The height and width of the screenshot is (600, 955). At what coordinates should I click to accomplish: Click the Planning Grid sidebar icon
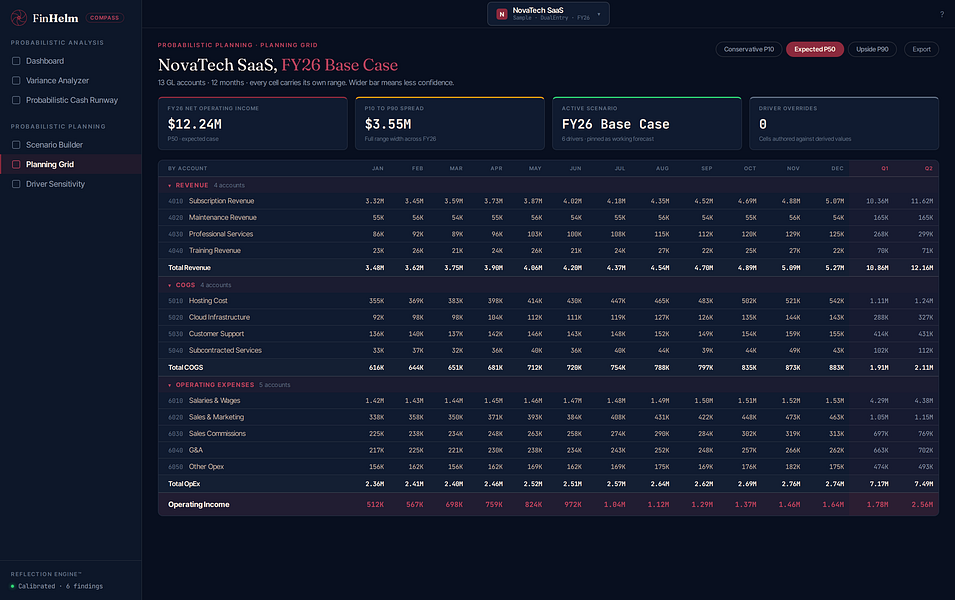click(x=16, y=164)
